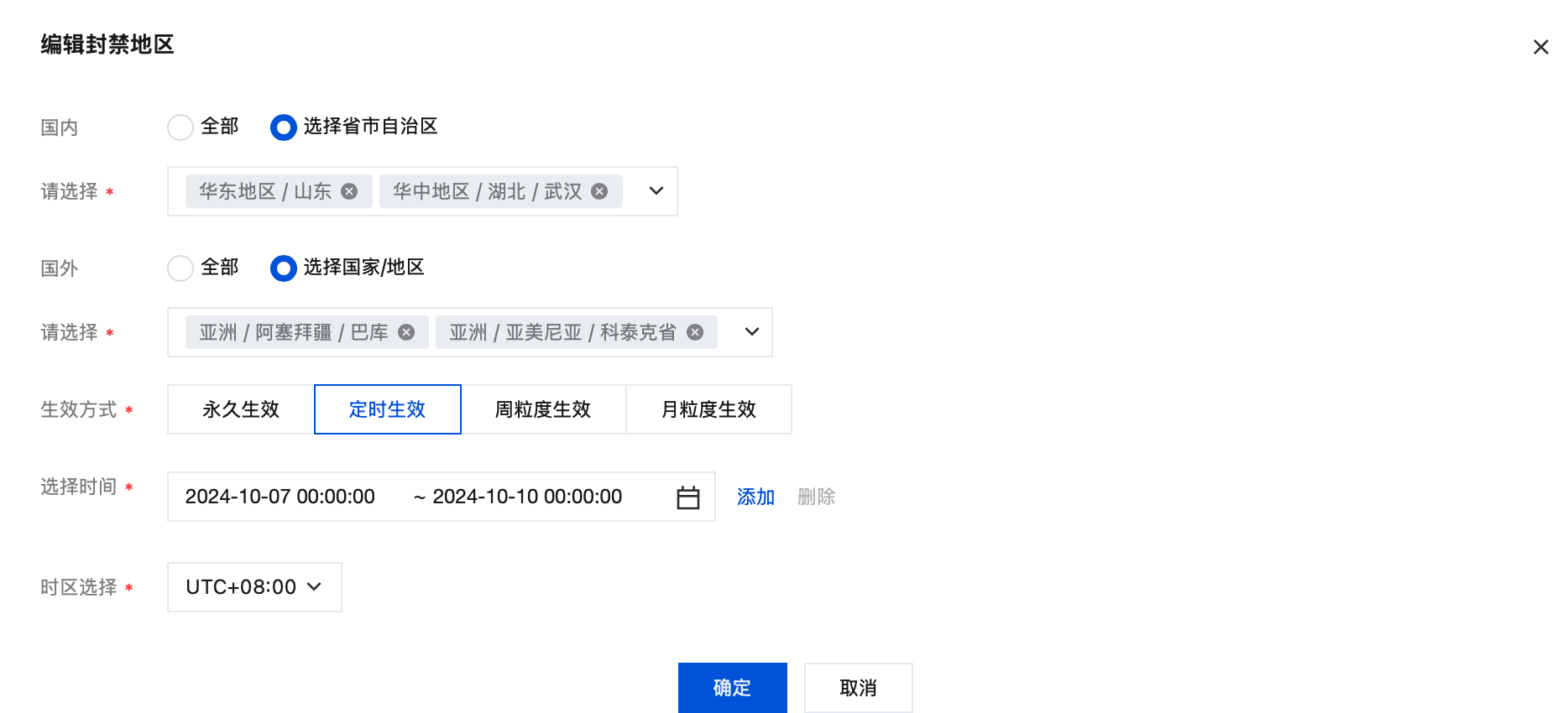Click the 华中地区 / 湖北 / 武汉 tag text
1568x713 pixels.
click(x=488, y=191)
